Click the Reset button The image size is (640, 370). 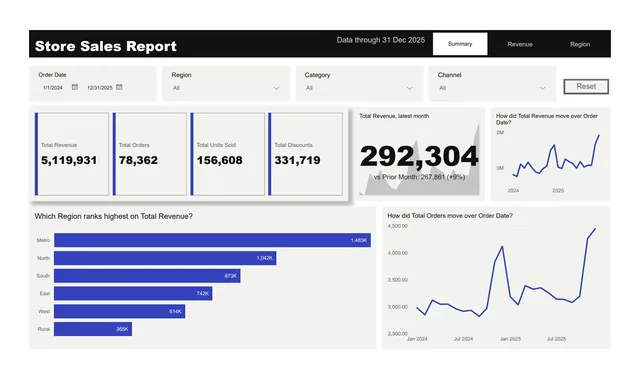[586, 86]
